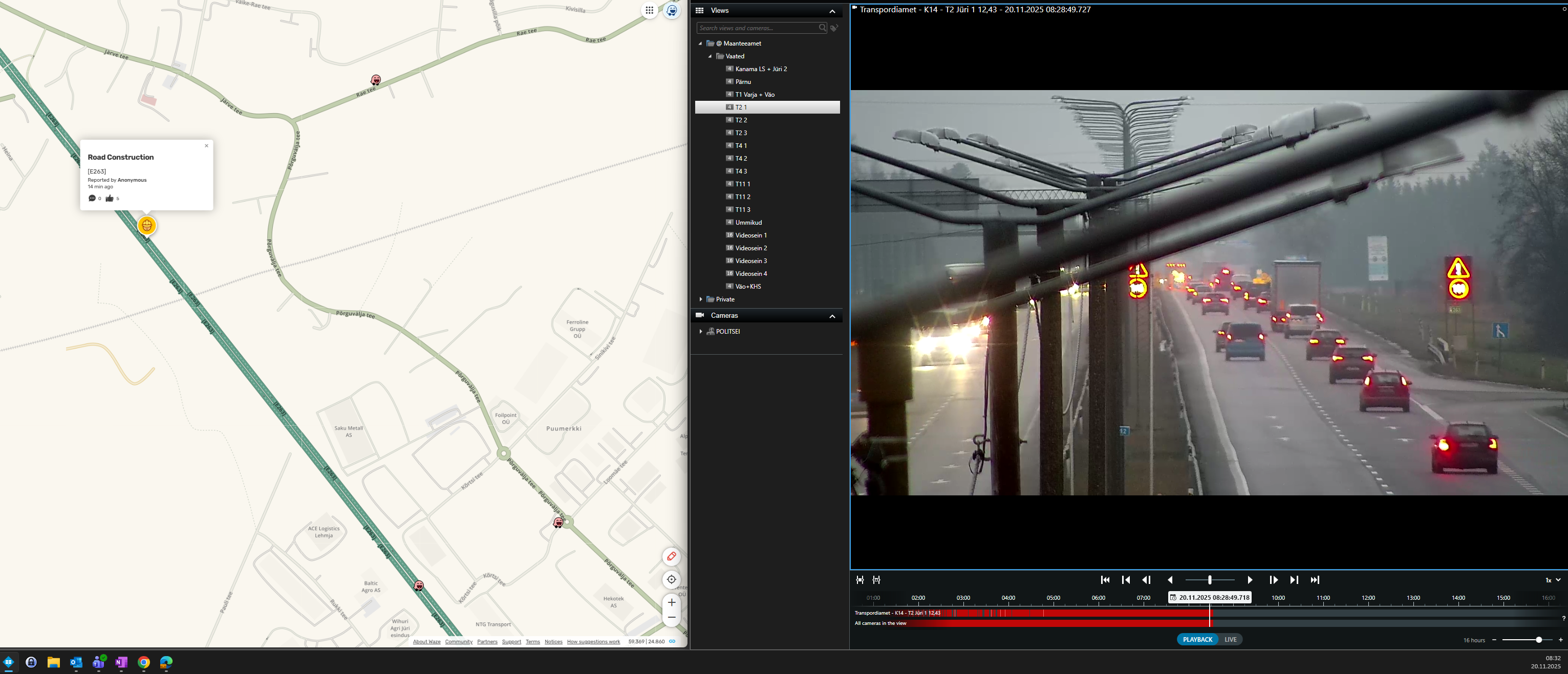1568x674 pixels.
Task: Step to the previous frame
Action: point(1146,580)
